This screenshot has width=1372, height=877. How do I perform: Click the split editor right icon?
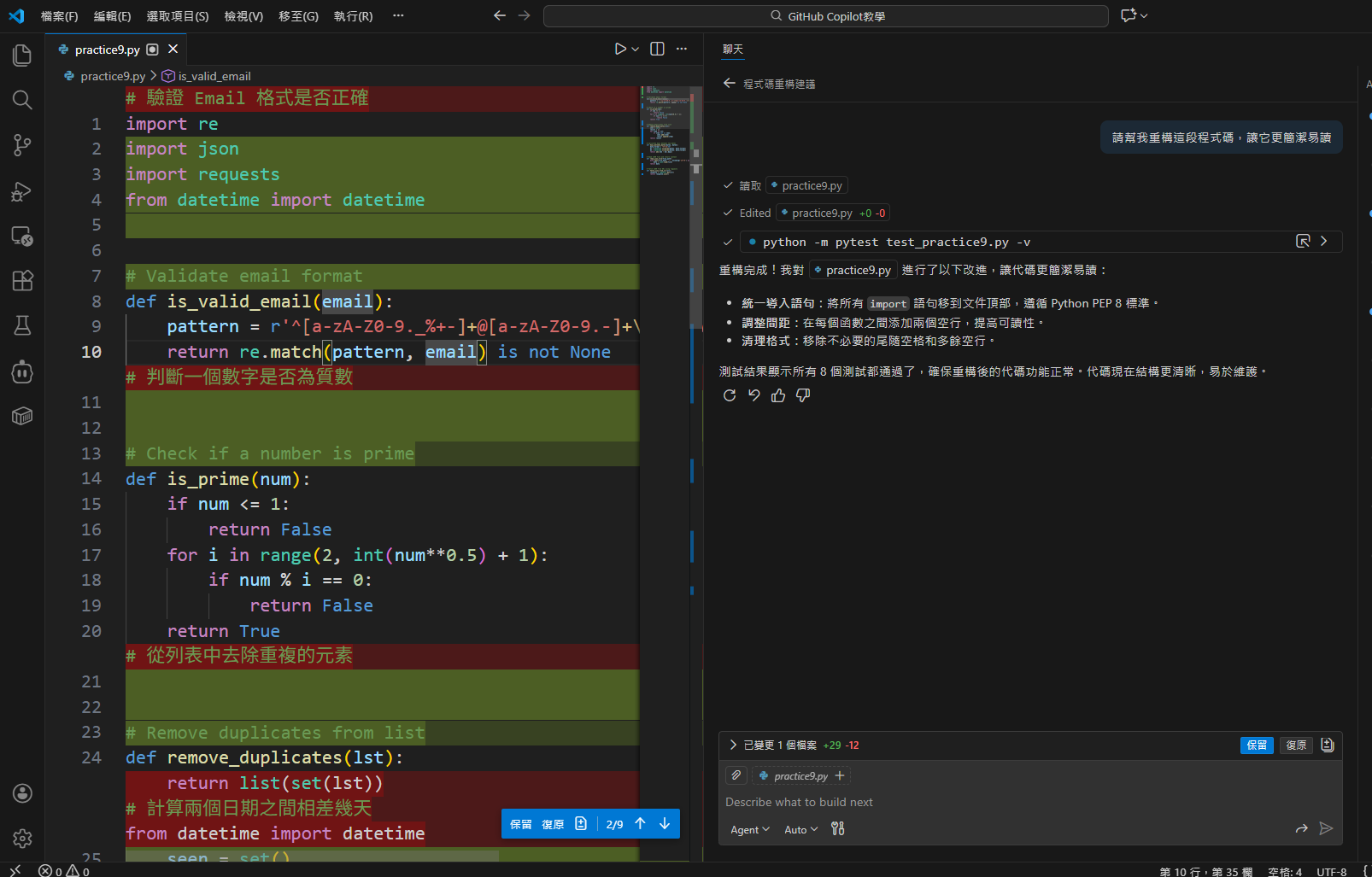pos(657,49)
